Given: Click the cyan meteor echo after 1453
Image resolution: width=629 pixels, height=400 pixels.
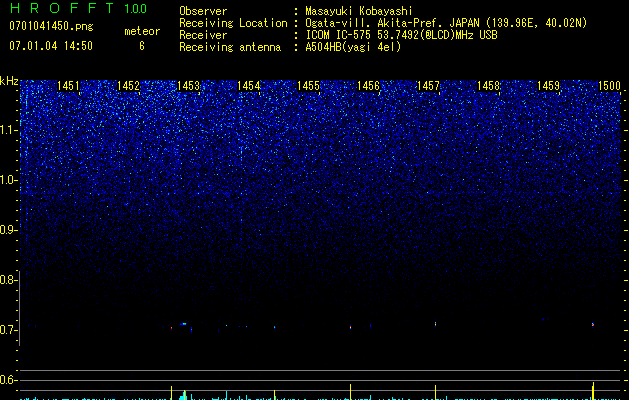Looking at the screenshot, I should coord(183,323).
